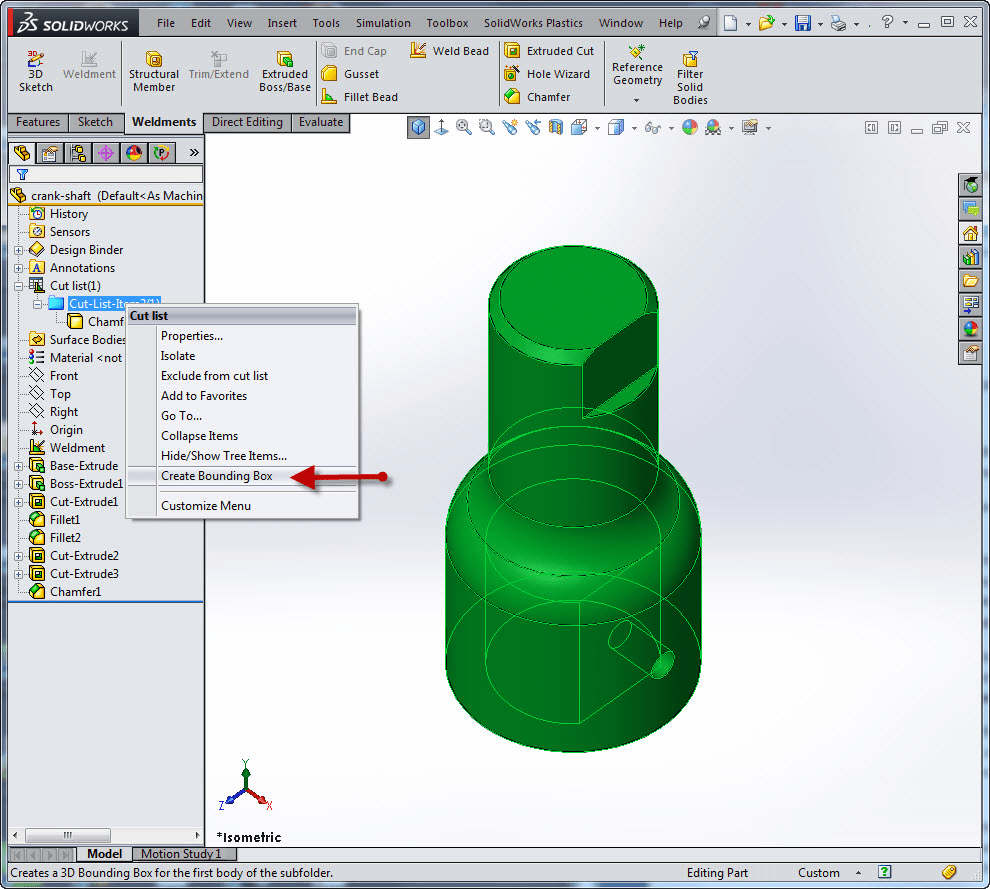Expand the Reference Geometry dropdown
The height and width of the screenshot is (889, 990).
636,100
